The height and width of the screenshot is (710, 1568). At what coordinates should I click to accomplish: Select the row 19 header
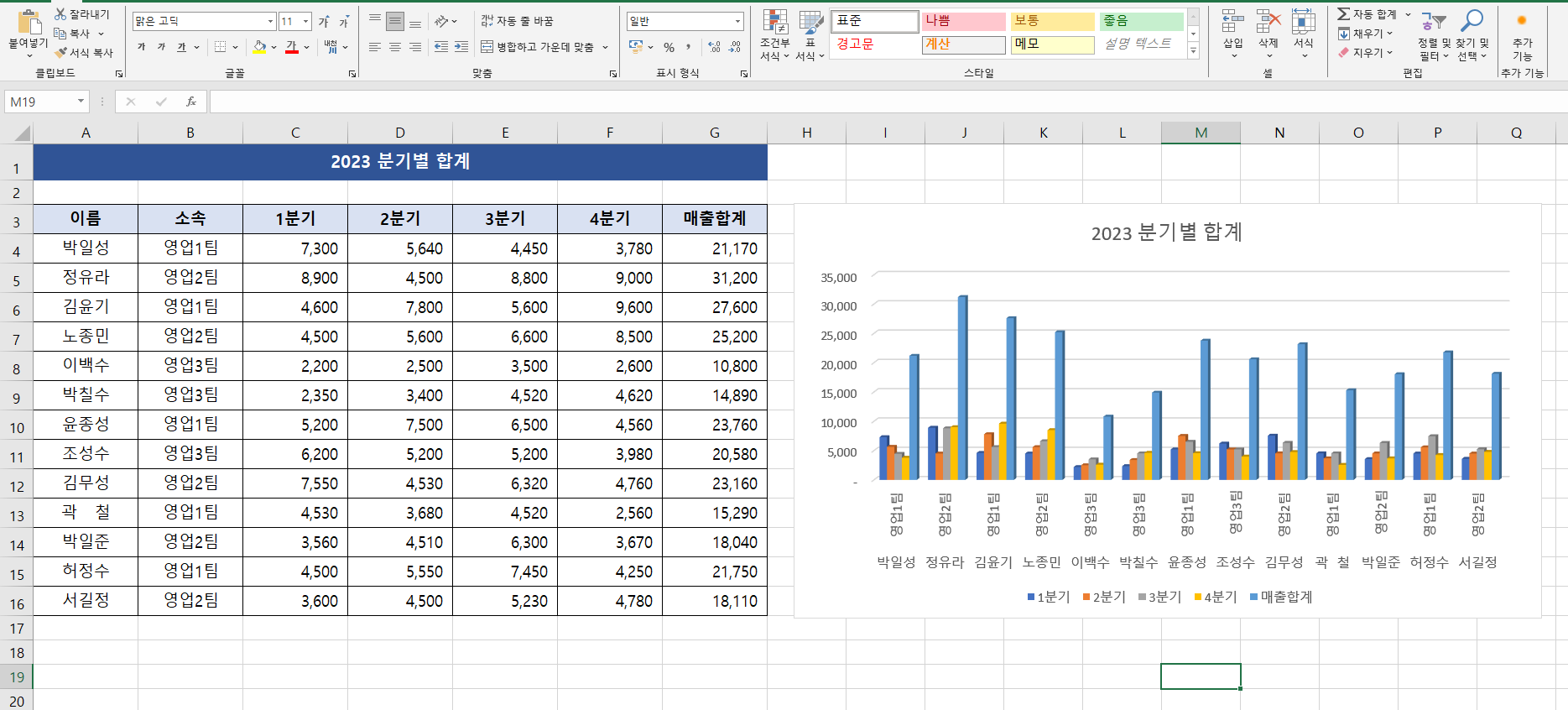click(17, 677)
